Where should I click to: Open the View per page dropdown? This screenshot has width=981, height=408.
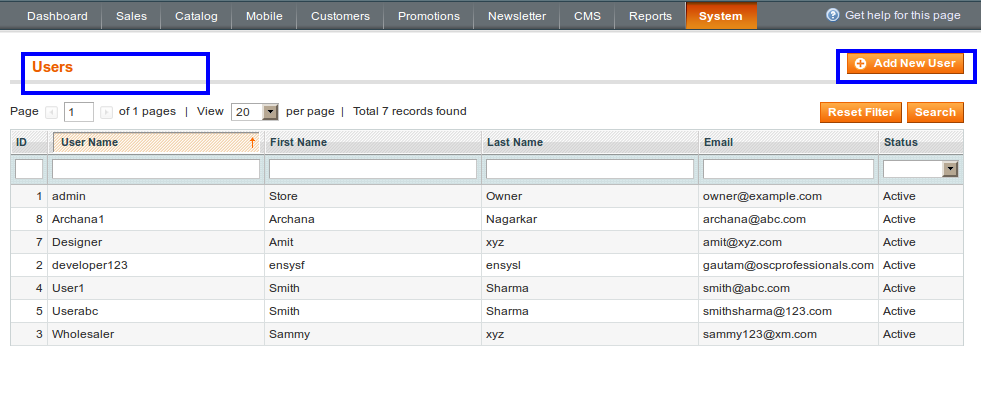[269, 112]
